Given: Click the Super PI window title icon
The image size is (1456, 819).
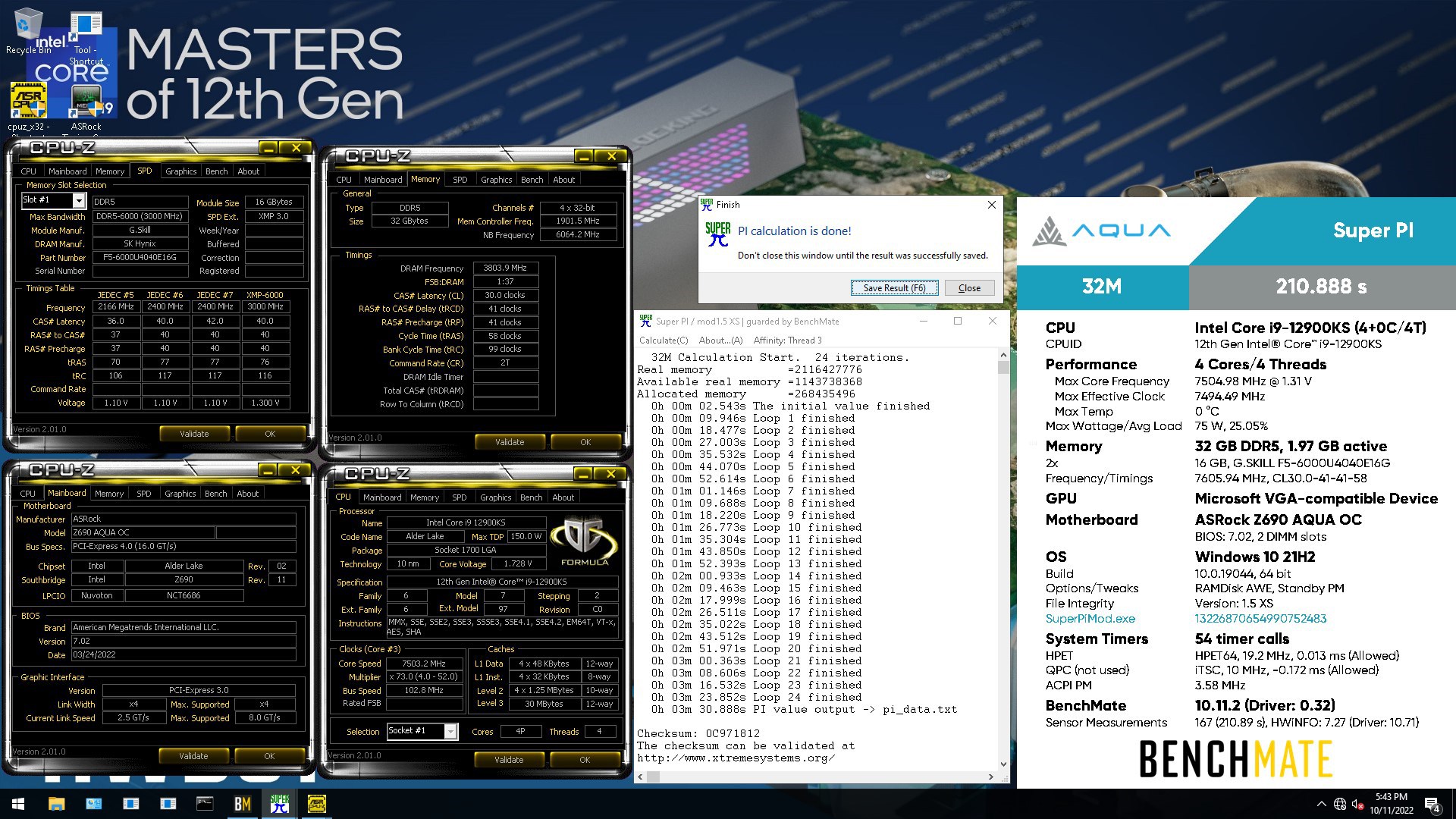Looking at the screenshot, I should (x=645, y=321).
